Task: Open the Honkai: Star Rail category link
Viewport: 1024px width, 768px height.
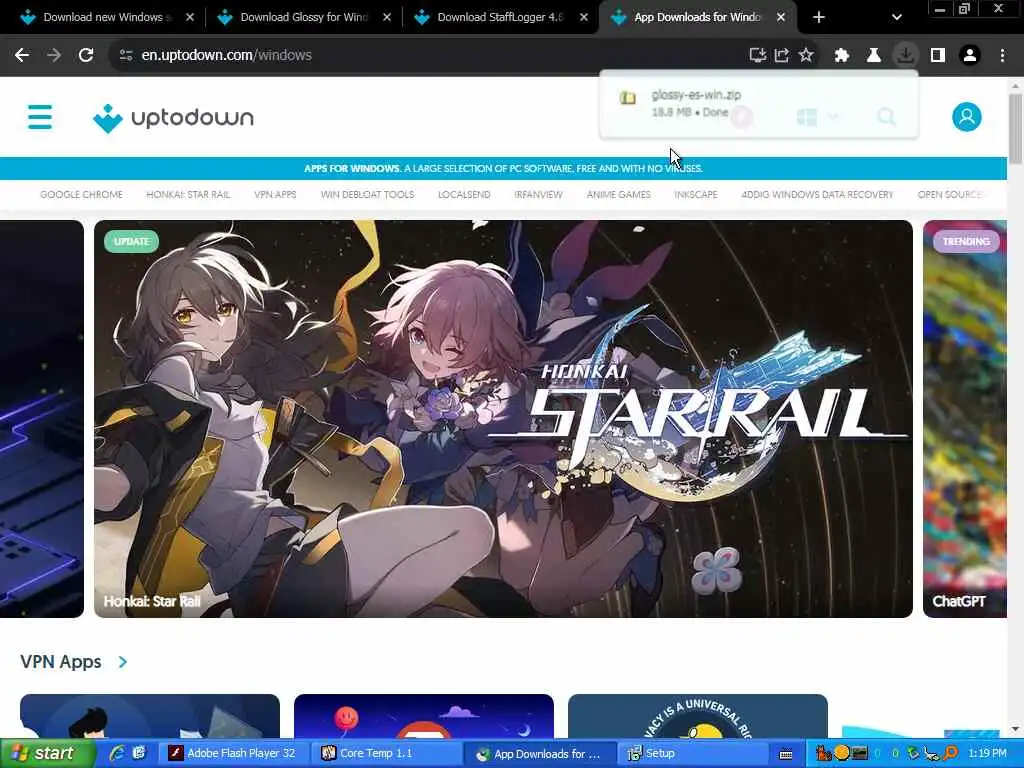Action: pyautogui.click(x=188, y=195)
